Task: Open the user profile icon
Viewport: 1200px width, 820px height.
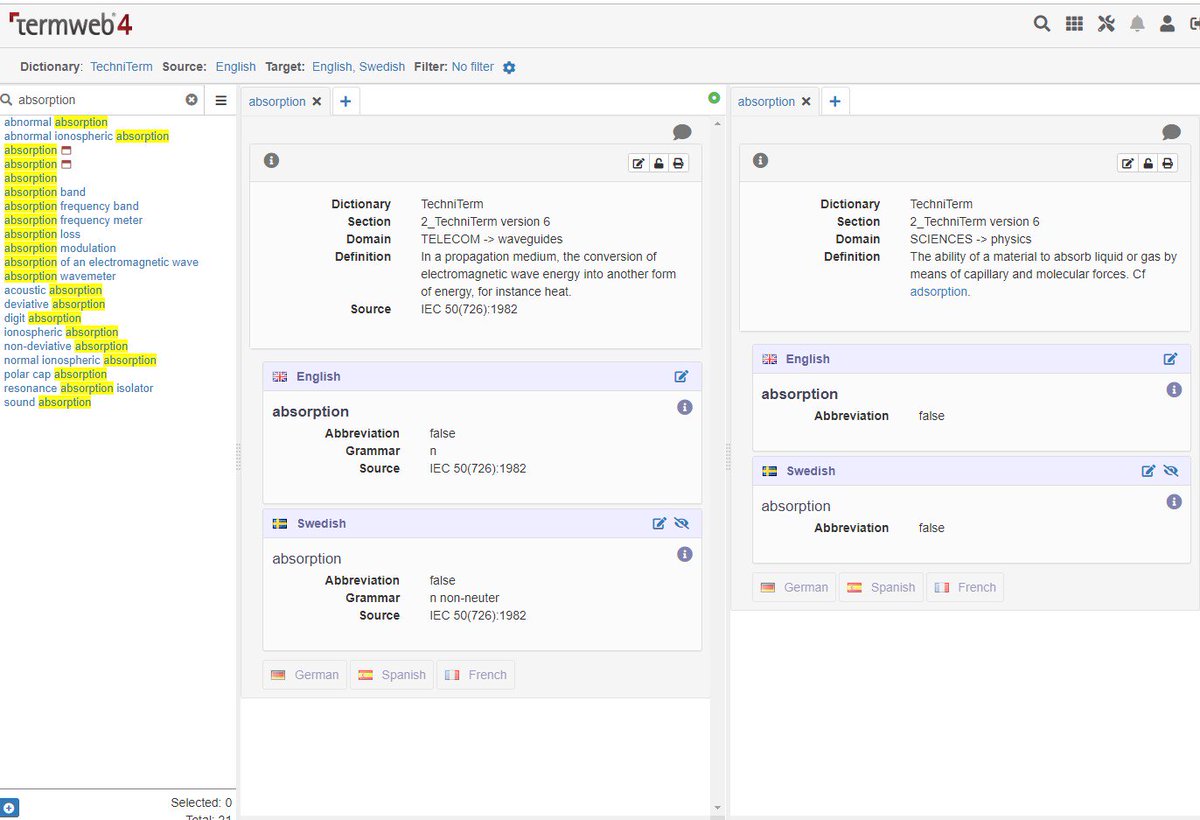Action: [x=1167, y=24]
